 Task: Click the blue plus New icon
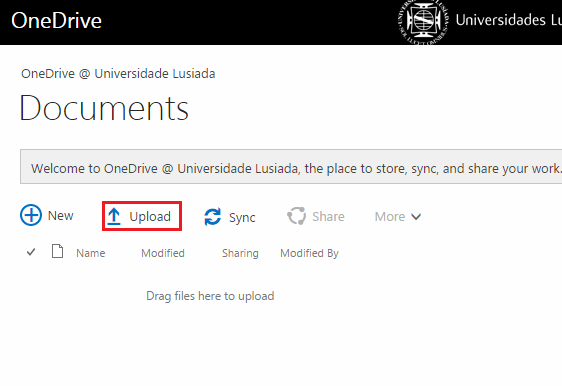(31, 215)
